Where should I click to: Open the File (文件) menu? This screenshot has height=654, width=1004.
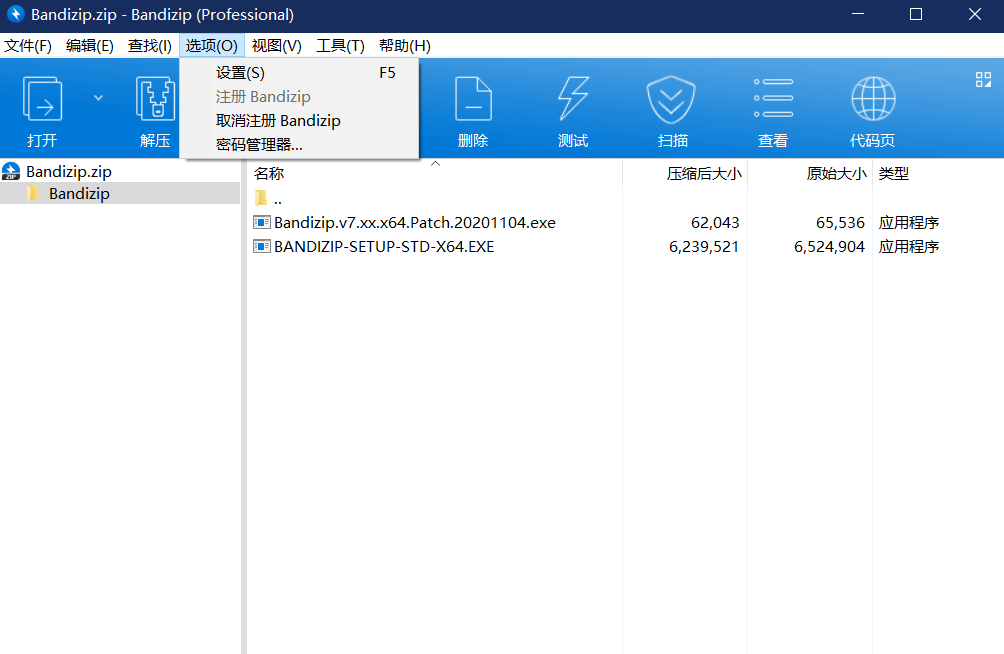tap(28, 46)
